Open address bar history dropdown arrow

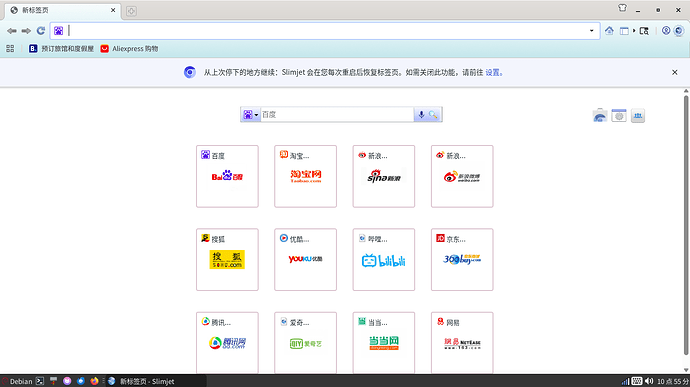pyautogui.click(x=591, y=31)
